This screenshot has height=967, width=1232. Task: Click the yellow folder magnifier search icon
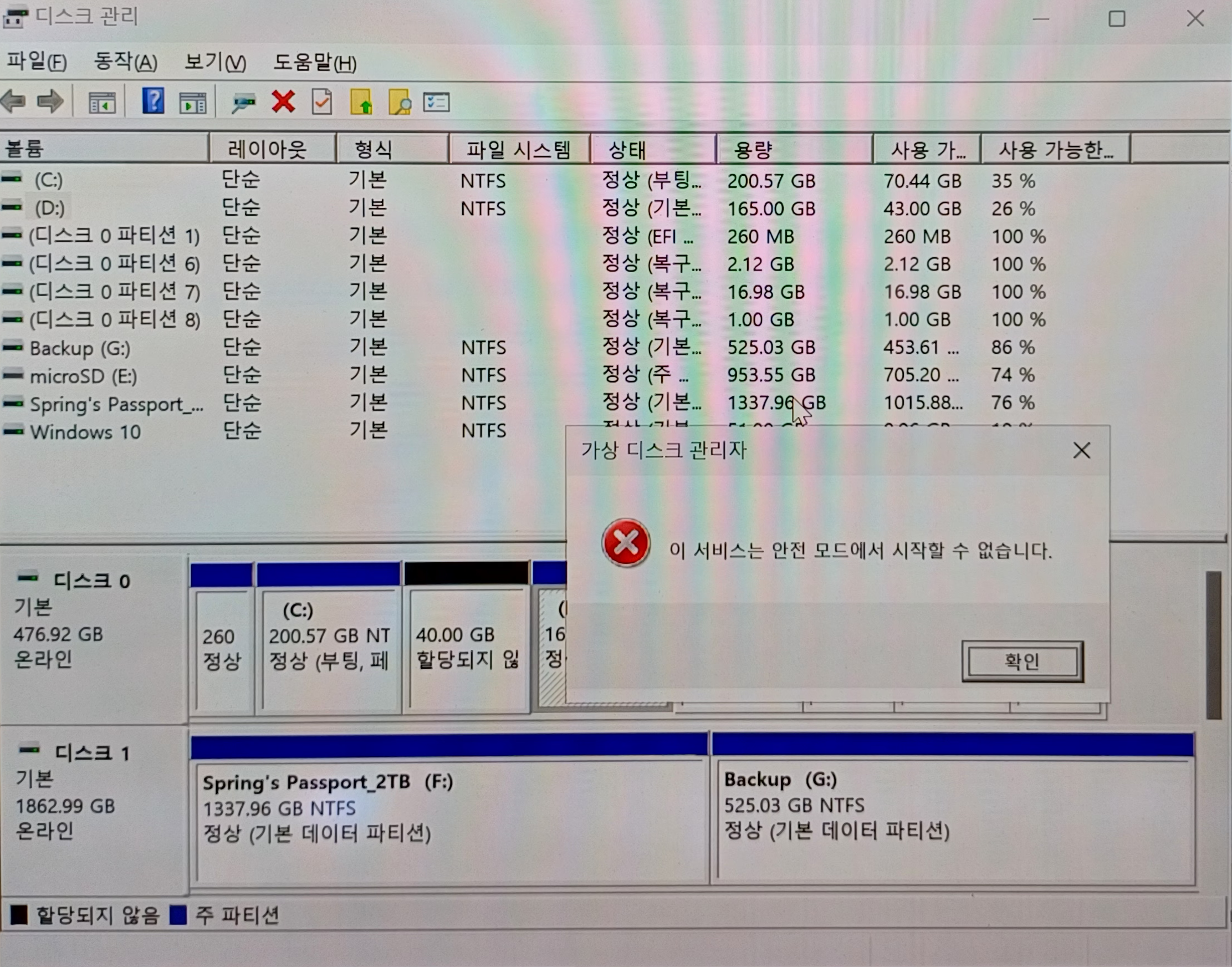[400, 103]
